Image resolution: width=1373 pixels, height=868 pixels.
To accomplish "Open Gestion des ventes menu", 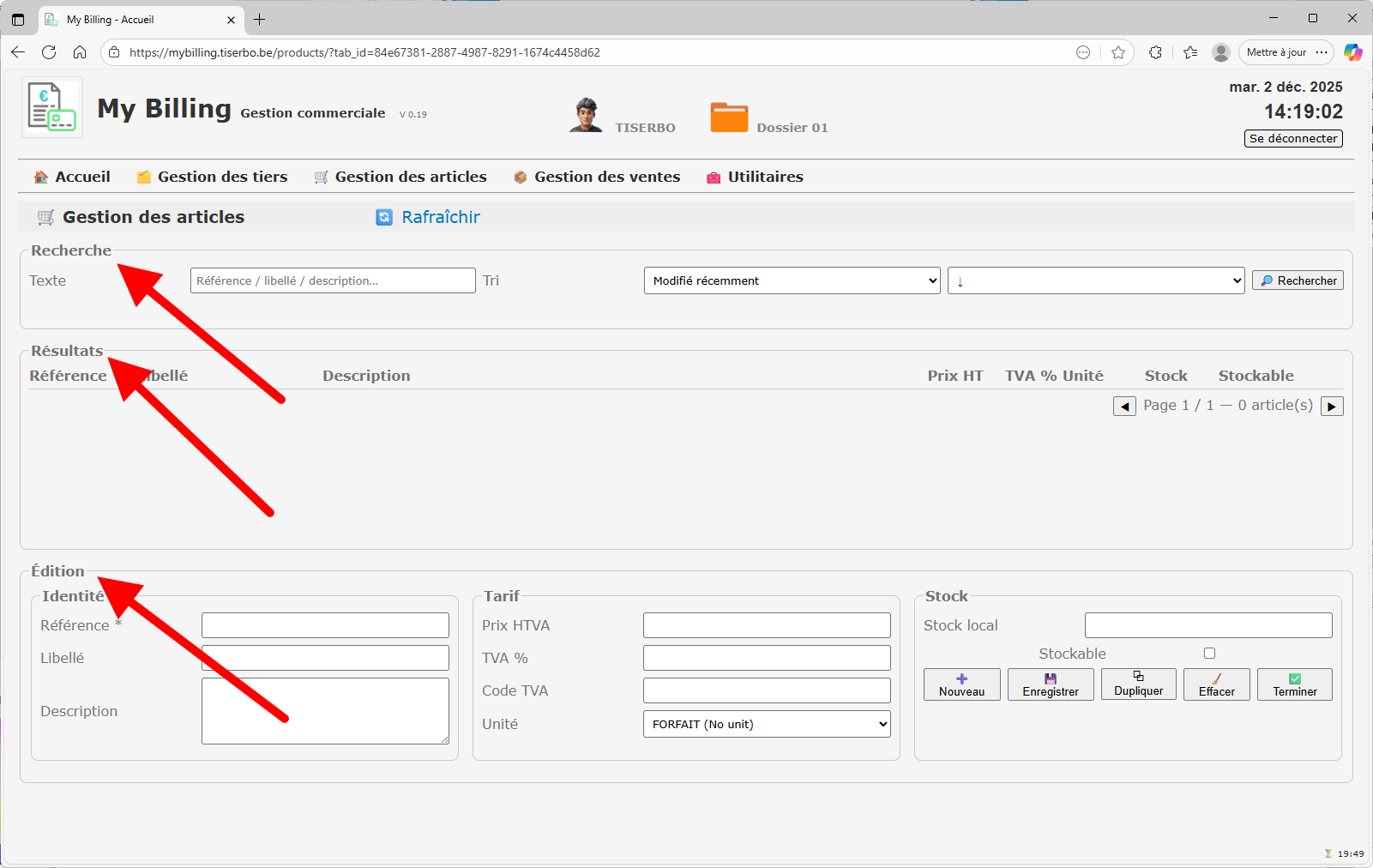I will (597, 177).
